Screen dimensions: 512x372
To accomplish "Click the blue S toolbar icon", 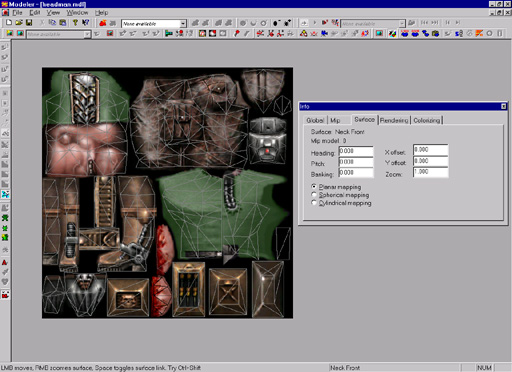I will coord(459,33).
